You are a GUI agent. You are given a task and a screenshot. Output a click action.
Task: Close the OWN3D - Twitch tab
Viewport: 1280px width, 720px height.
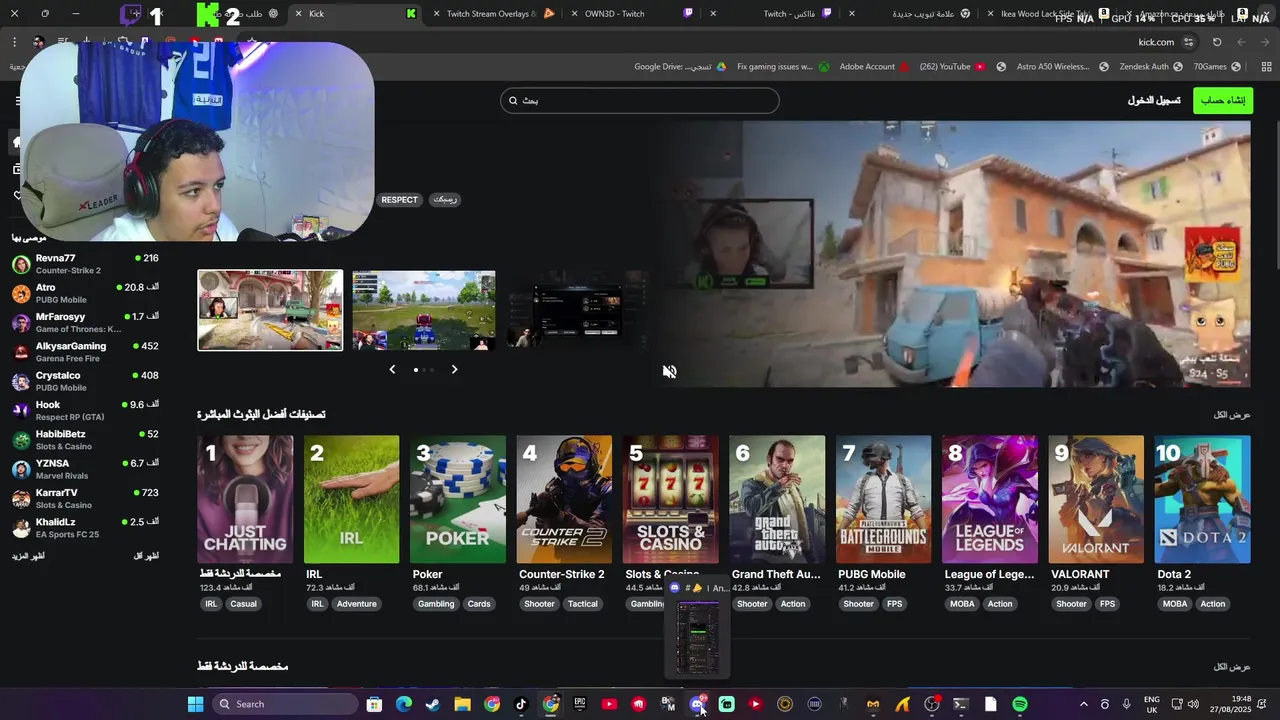click(574, 14)
